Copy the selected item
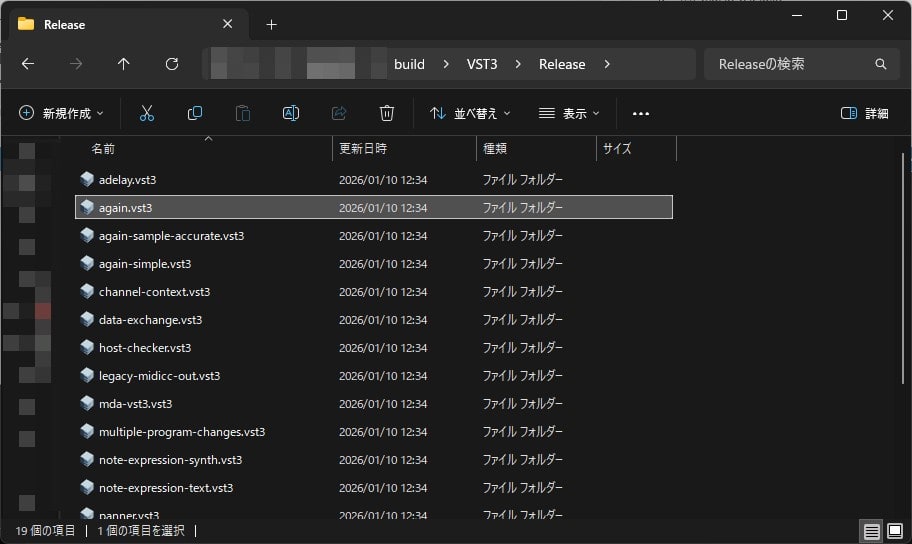The image size is (912, 544). (x=195, y=113)
